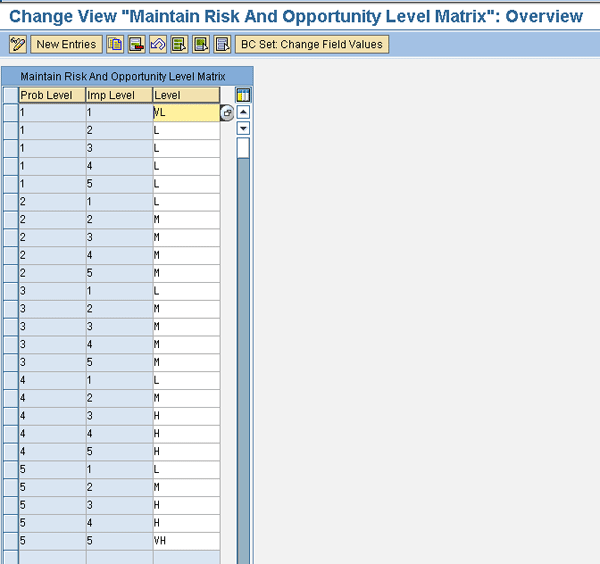Click BC Set: Change Field Values button

coord(312,44)
